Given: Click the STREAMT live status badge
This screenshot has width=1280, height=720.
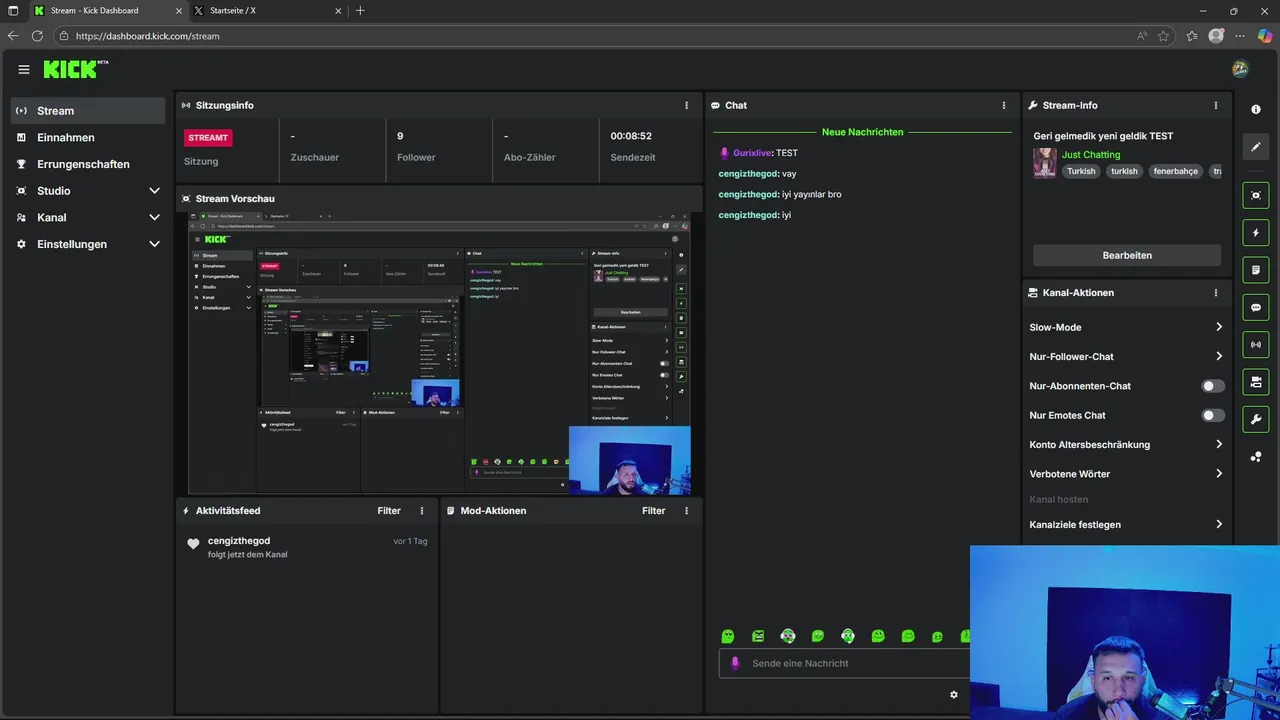Looking at the screenshot, I should 208,137.
